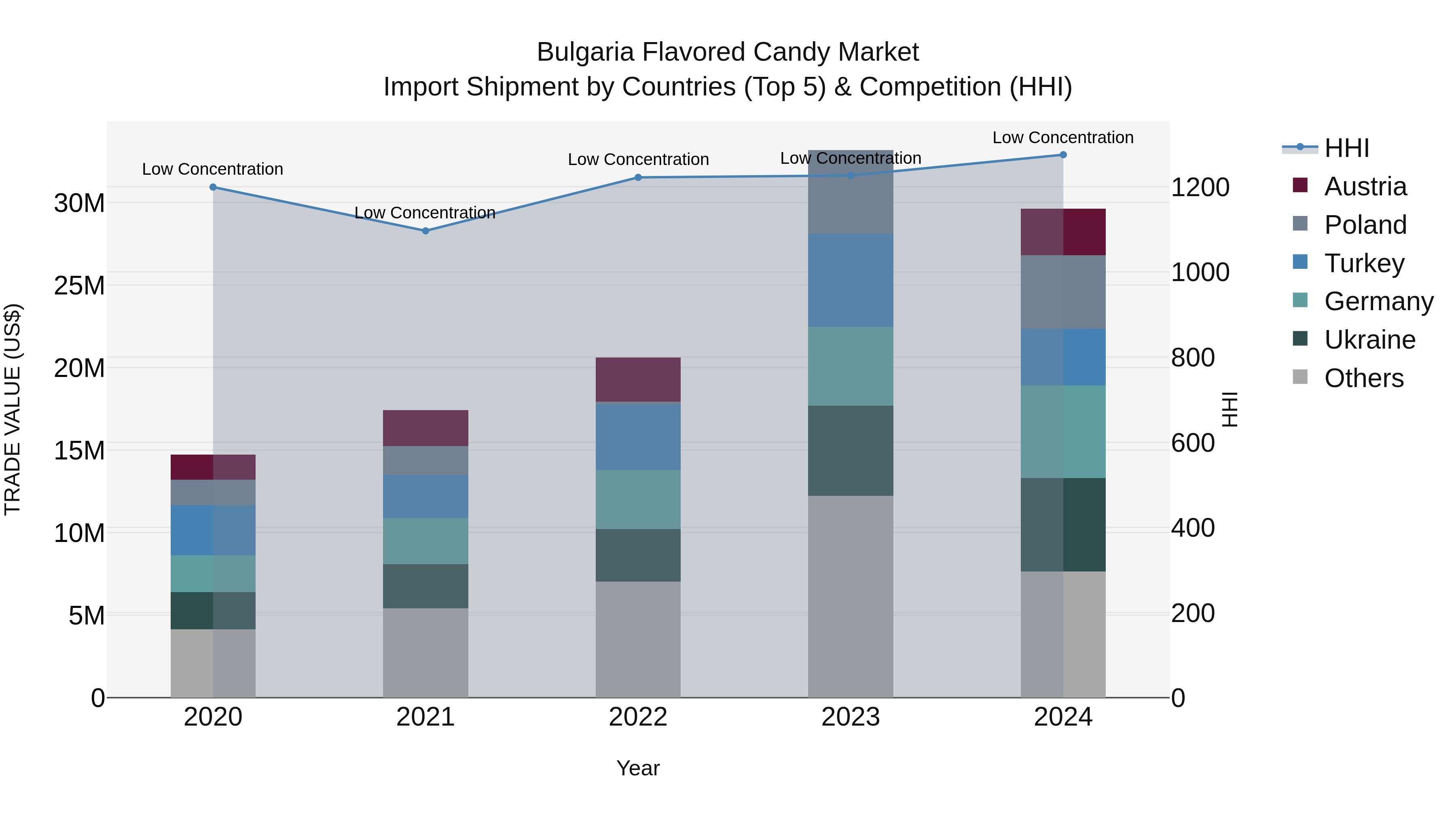Click the Year axis title
This screenshot has width=1456, height=819.
tap(638, 769)
